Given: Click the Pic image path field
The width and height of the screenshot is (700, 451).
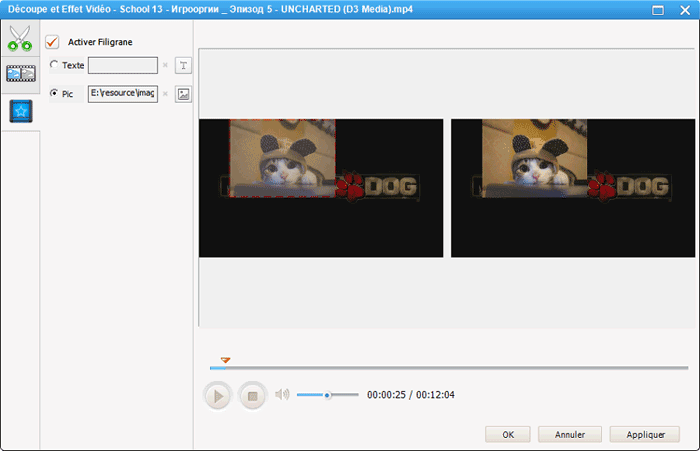Looking at the screenshot, I should (123, 94).
